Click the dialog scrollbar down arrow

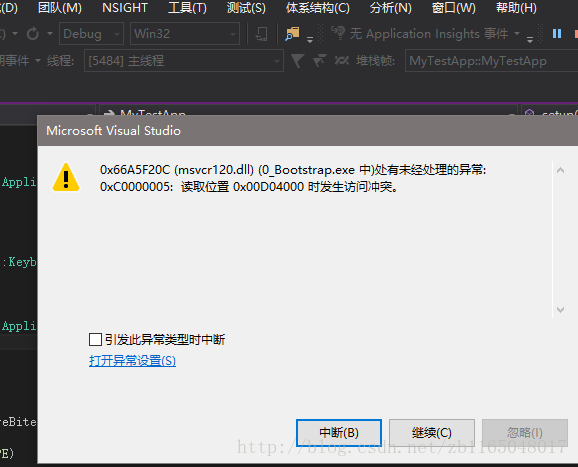(560, 309)
